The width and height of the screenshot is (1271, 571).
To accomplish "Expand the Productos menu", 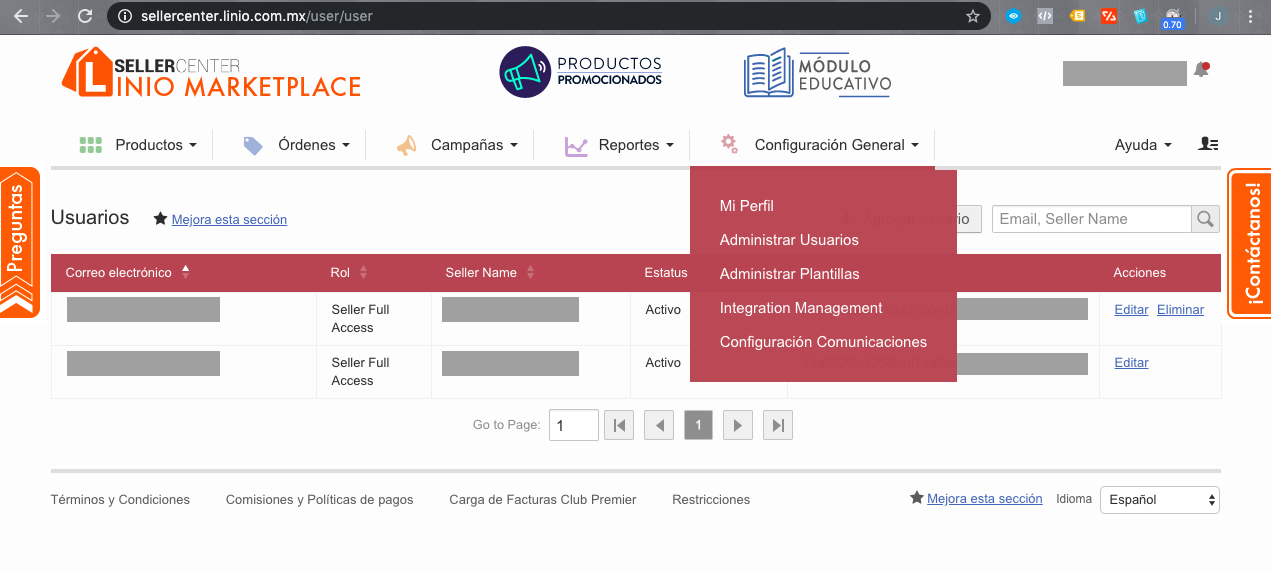I will click(x=156, y=145).
